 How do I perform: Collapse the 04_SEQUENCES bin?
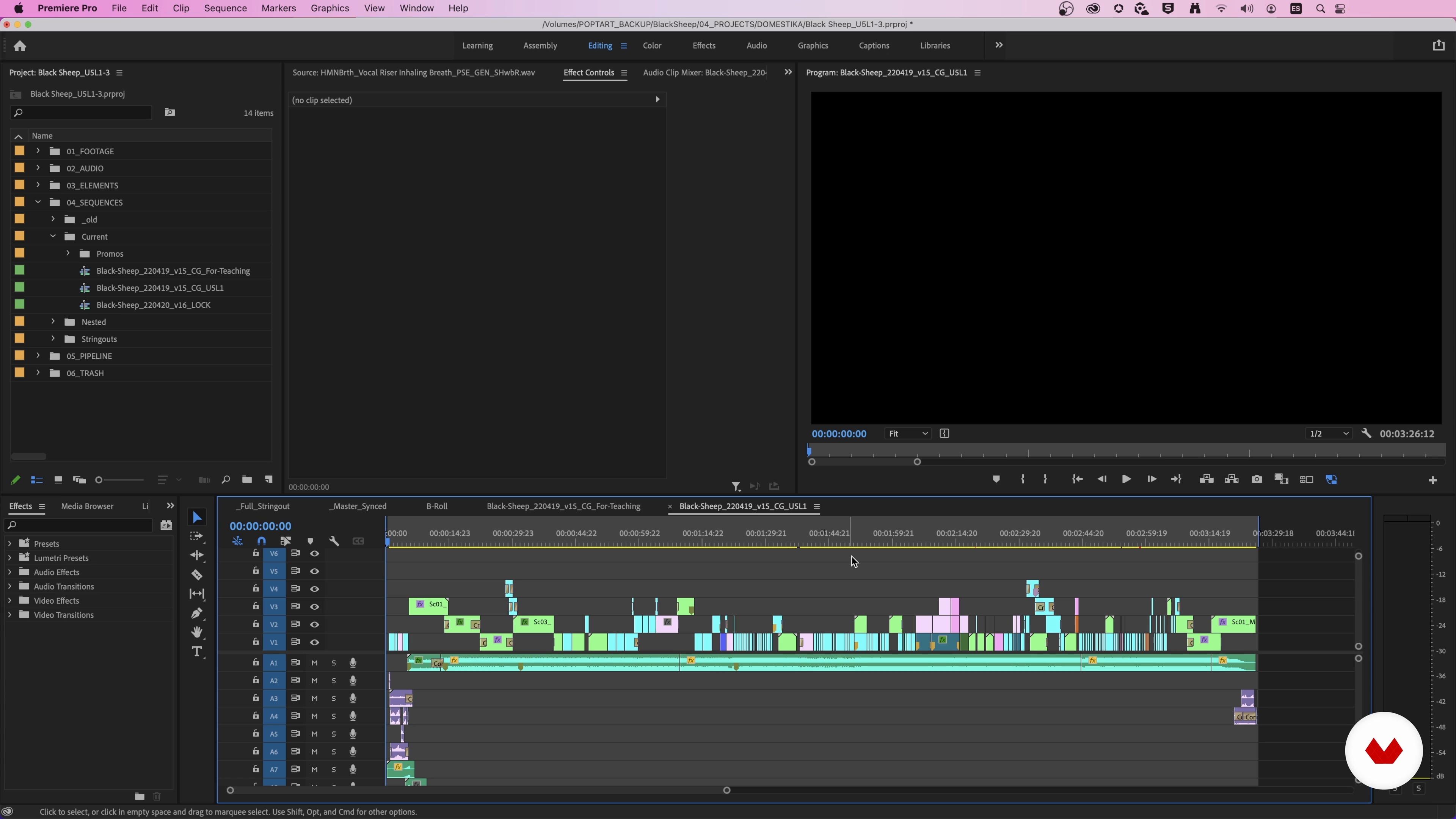click(x=38, y=202)
